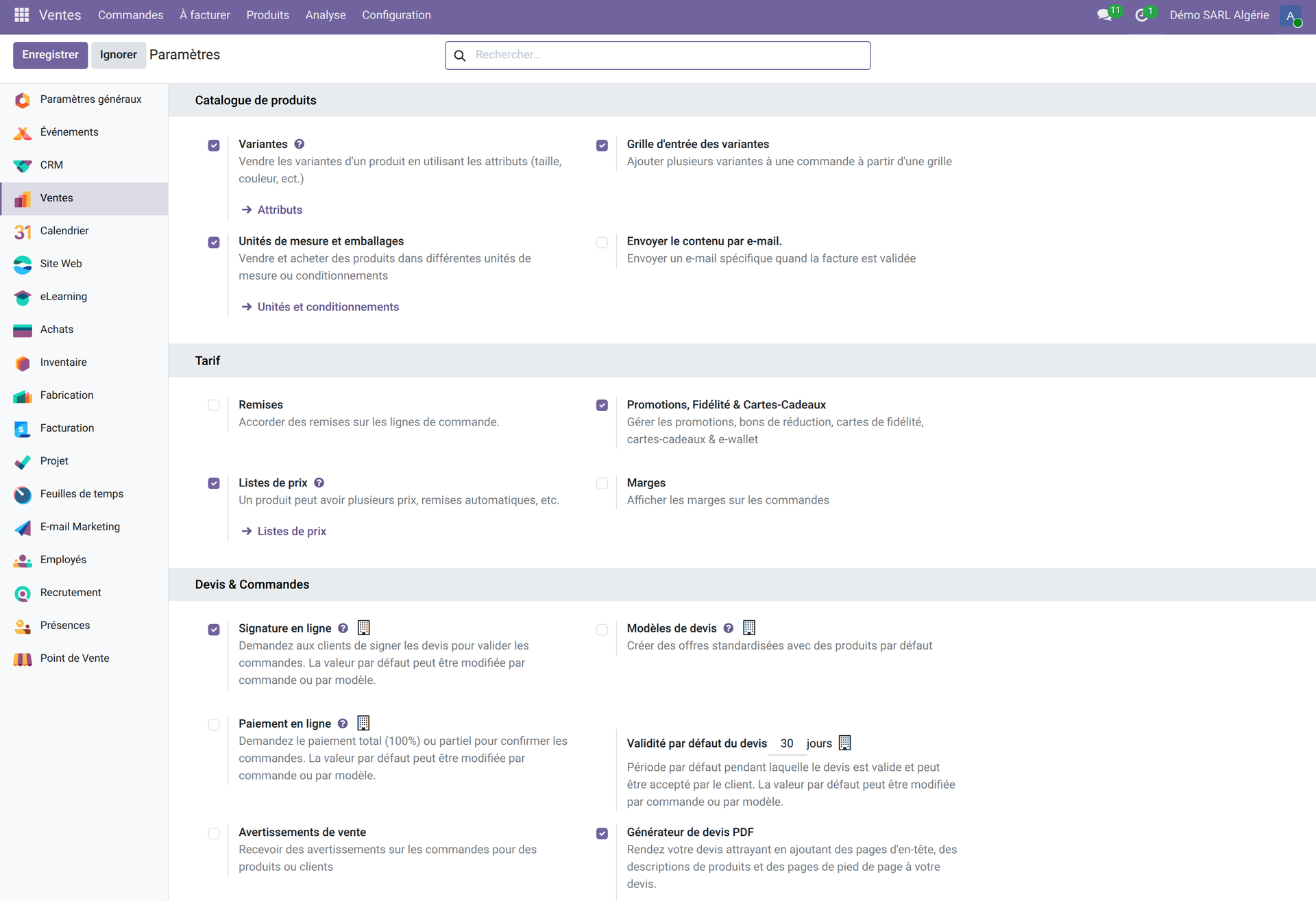Click the Achats sidebar icon

click(23, 330)
